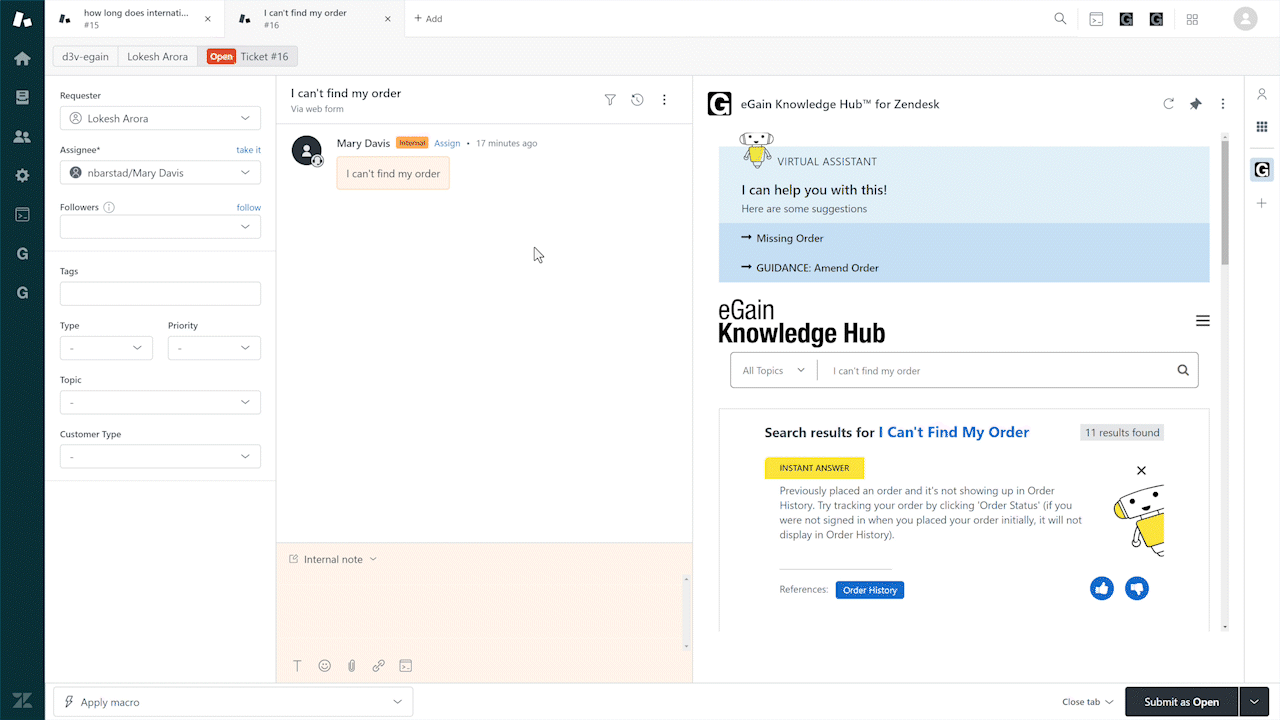Switch to ticket #15 tab
This screenshot has width=1280, height=720.
135,18
